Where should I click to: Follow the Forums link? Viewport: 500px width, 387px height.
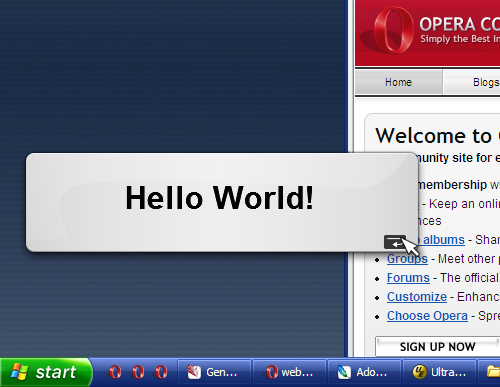(x=408, y=278)
